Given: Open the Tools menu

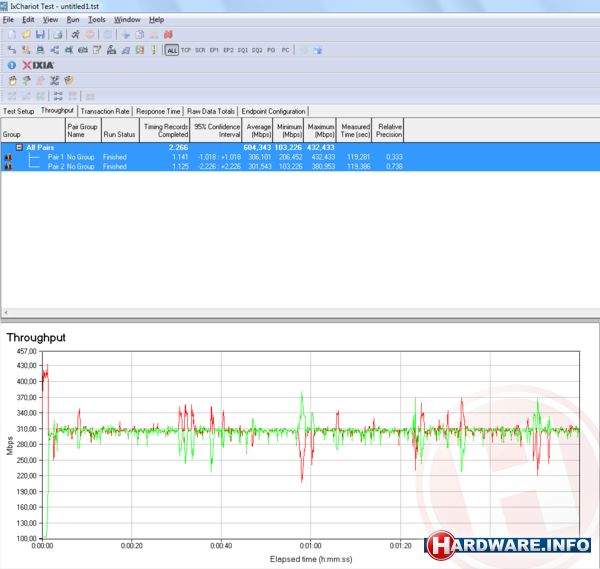Looking at the screenshot, I should coord(96,20).
